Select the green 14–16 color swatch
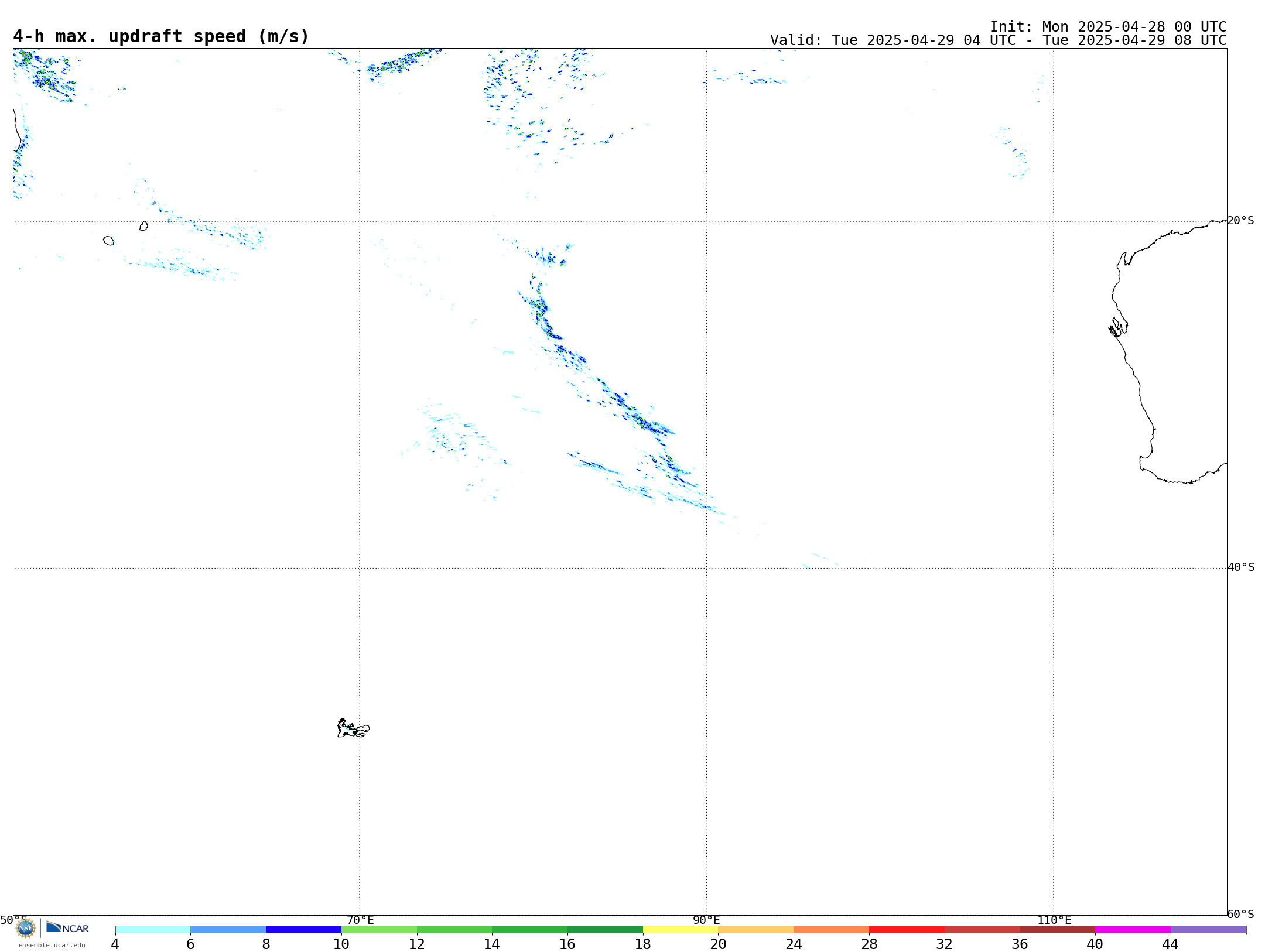 (x=530, y=930)
